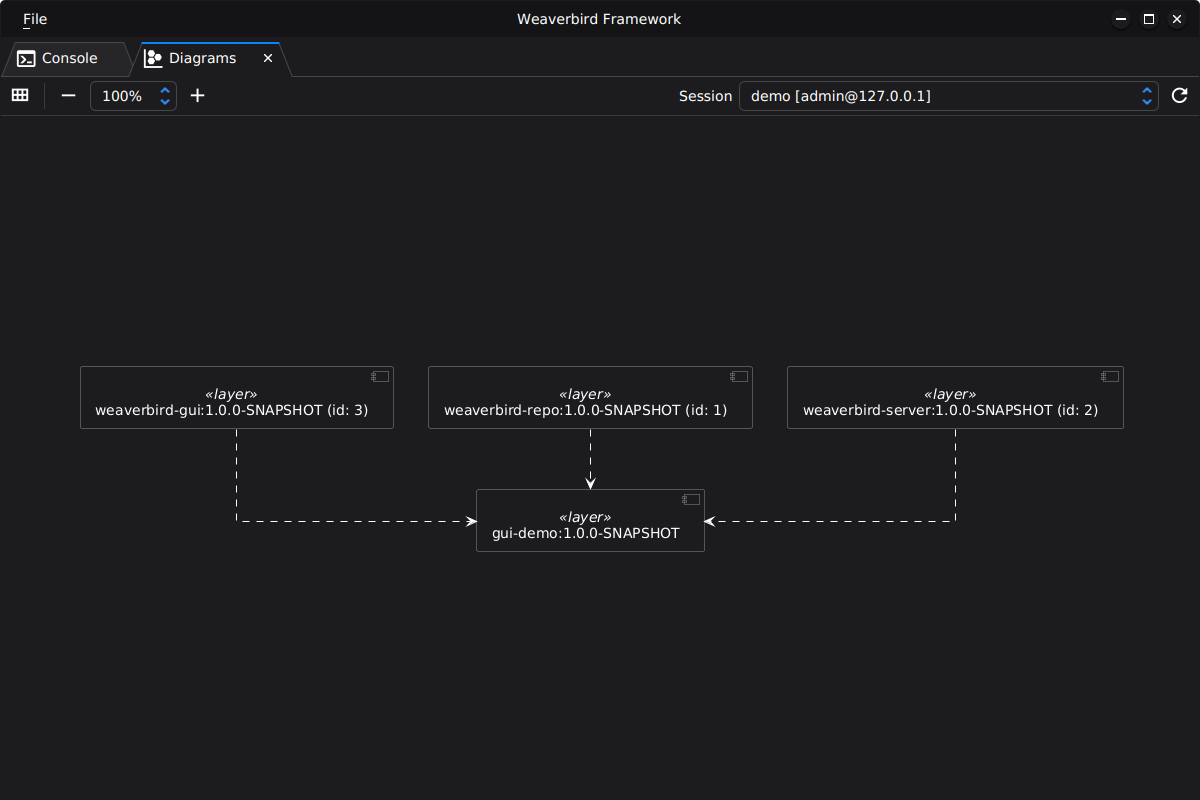Select the component icon on gui-demo node
This screenshot has width=1200, height=800.
[690, 499]
